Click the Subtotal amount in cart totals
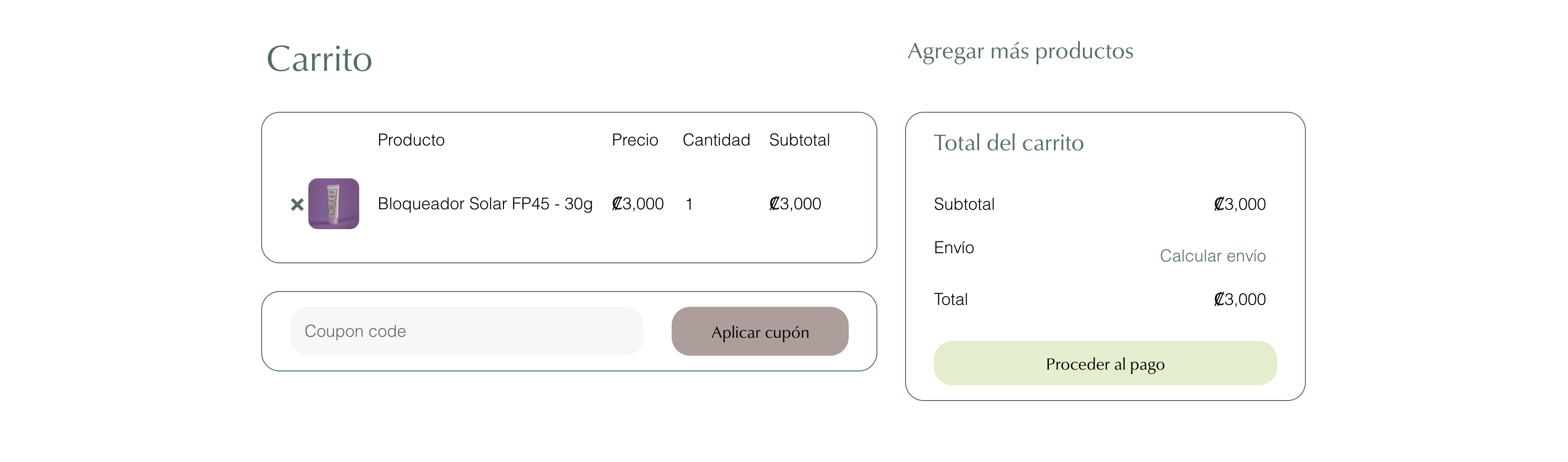The image size is (1568, 462). 1239,205
